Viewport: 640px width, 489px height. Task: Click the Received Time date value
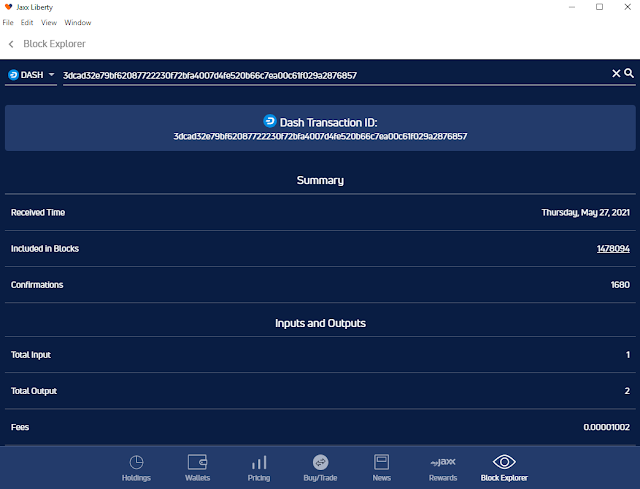click(585, 213)
